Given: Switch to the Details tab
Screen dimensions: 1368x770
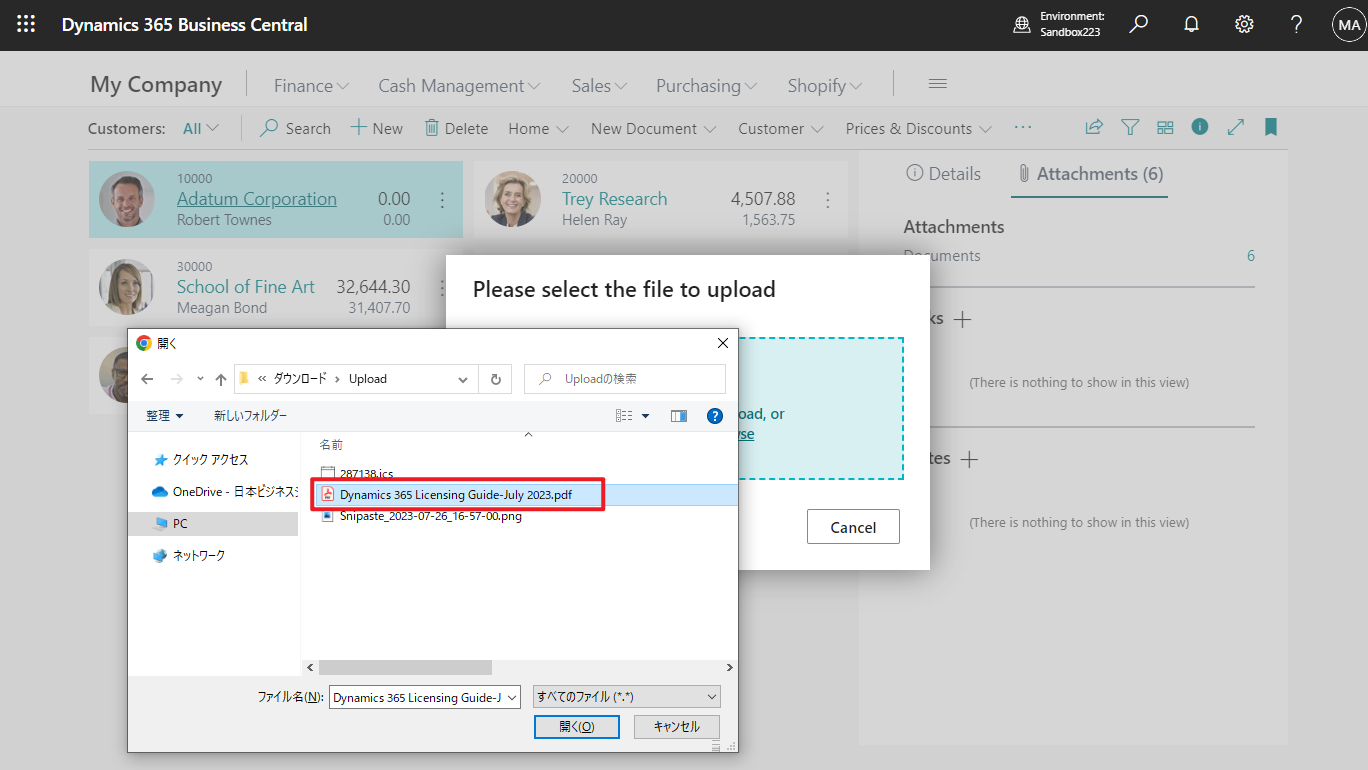Looking at the screenshot, I should (943, 173).
